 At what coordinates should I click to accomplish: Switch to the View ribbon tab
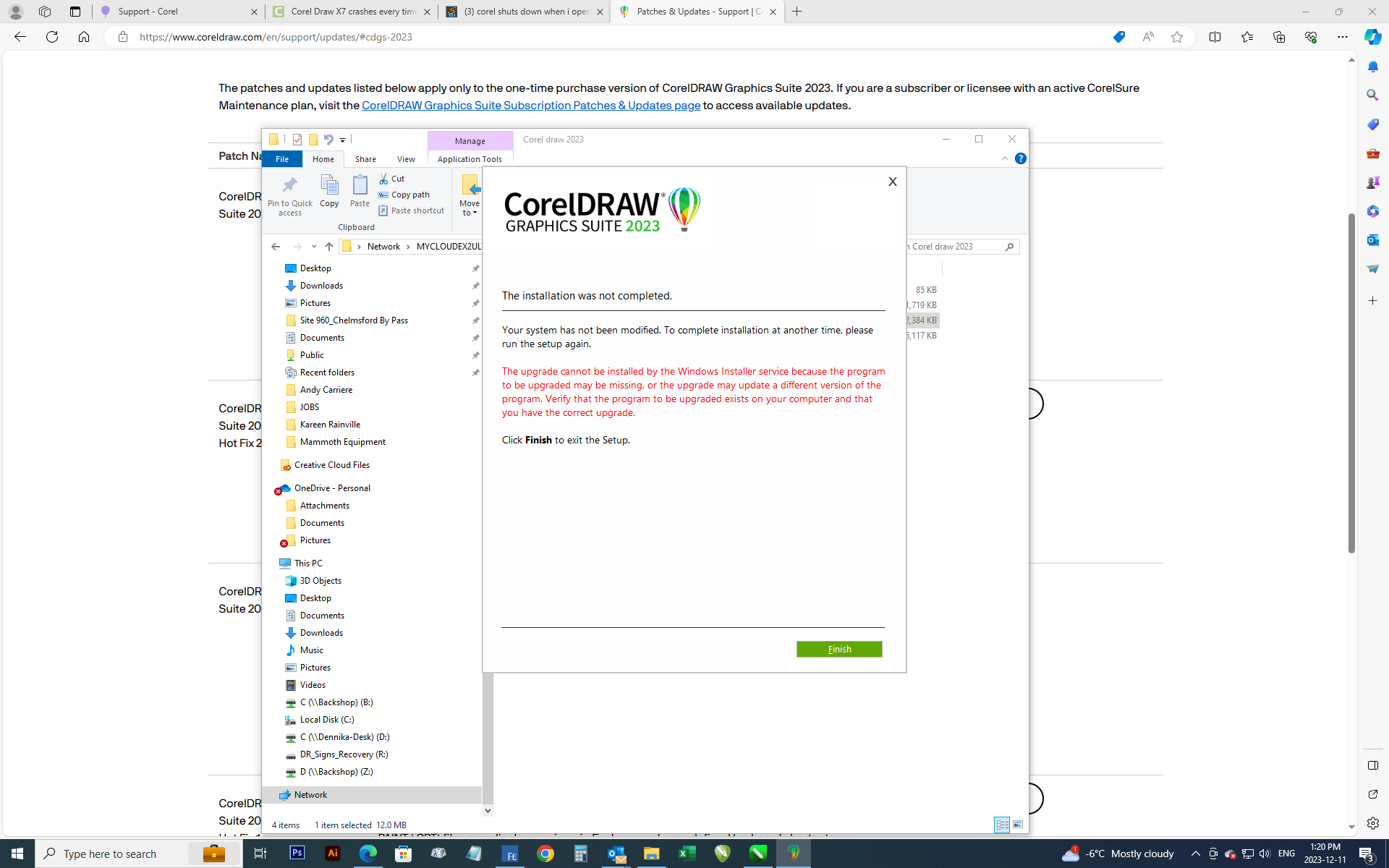406,159
